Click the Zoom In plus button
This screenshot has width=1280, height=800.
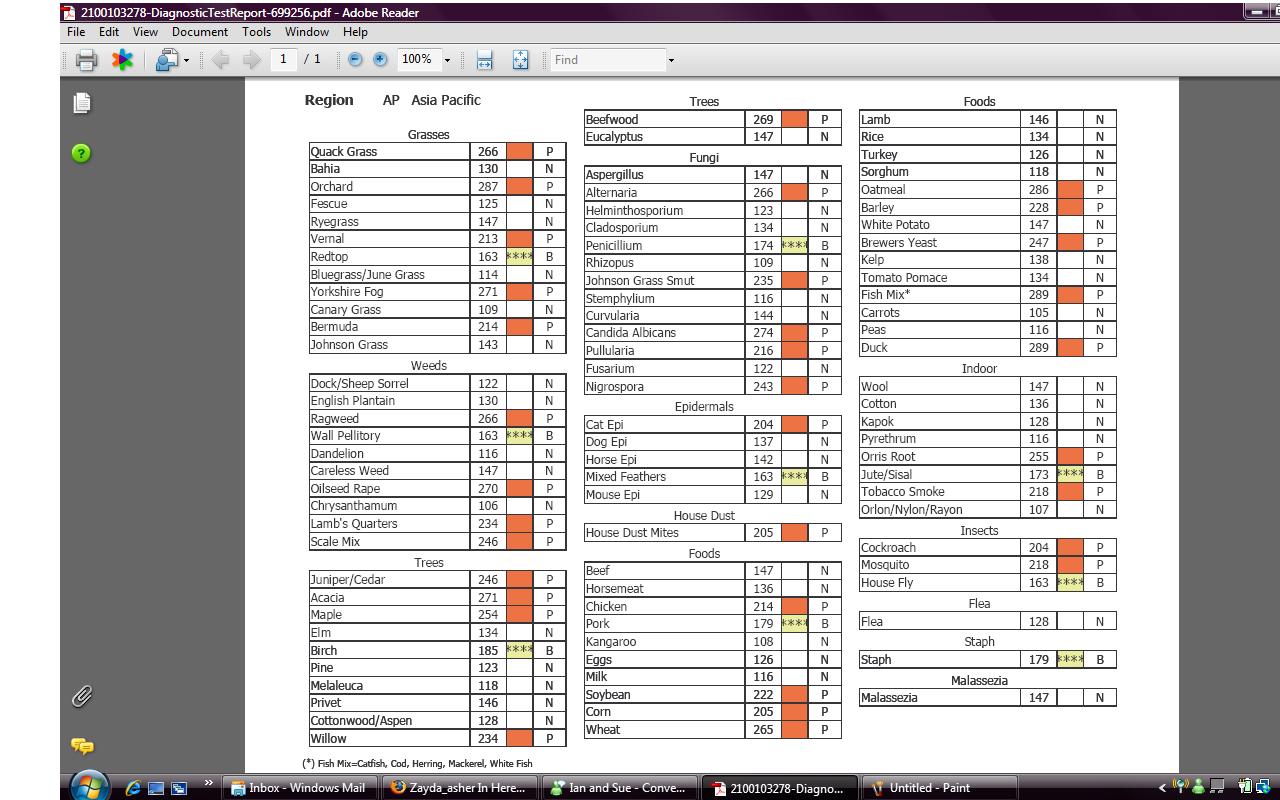click(x=380, y=60)
